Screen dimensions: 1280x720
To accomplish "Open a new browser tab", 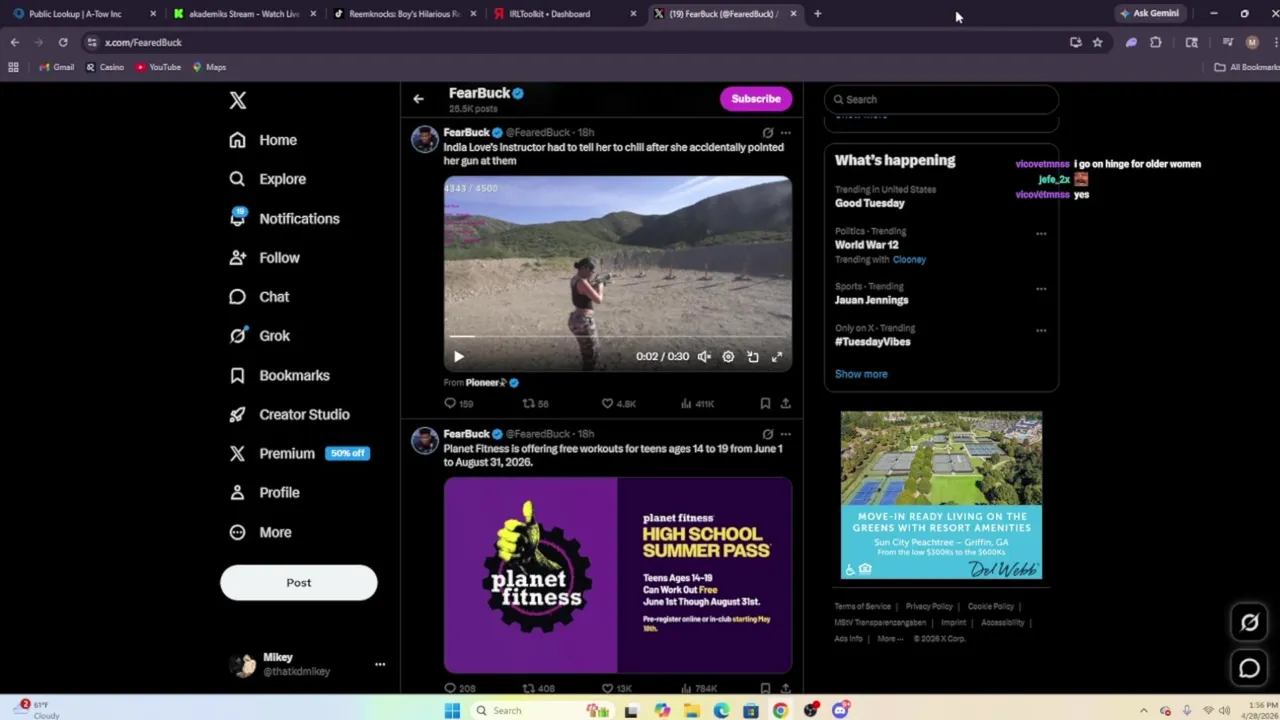I will tap(817, 14).
